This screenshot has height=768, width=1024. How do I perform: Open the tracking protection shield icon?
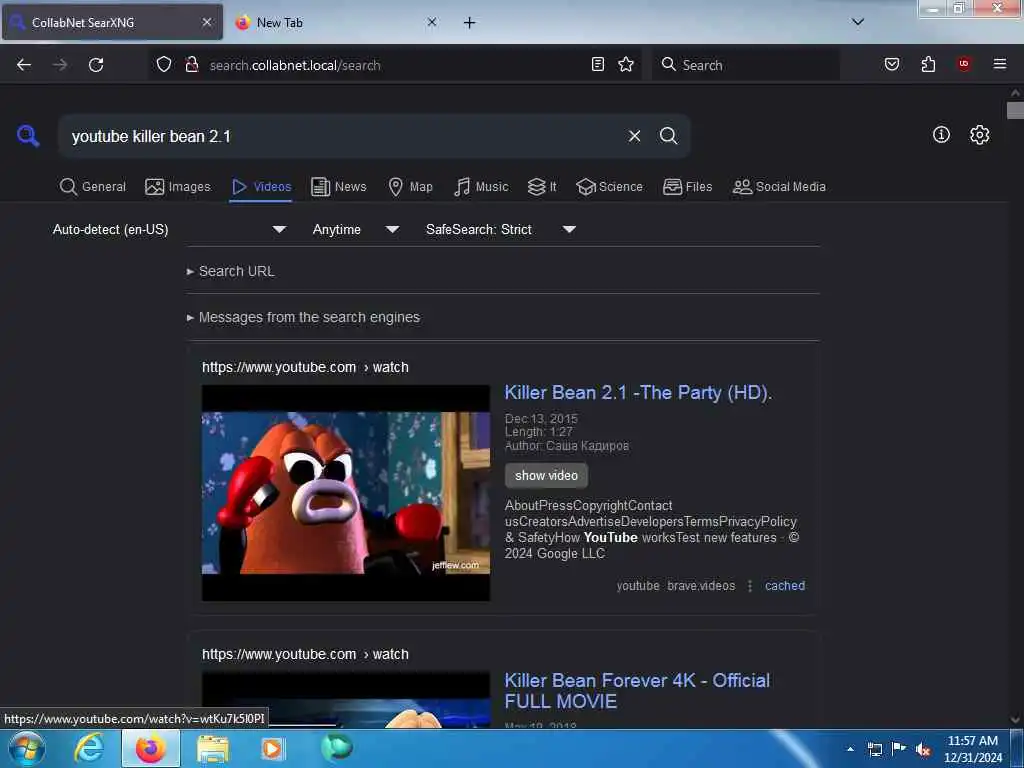(x=164, y=64)
